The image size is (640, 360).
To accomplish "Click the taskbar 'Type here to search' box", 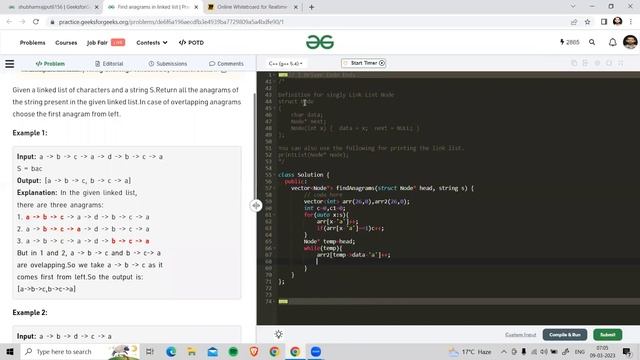I will click(80, 351).
